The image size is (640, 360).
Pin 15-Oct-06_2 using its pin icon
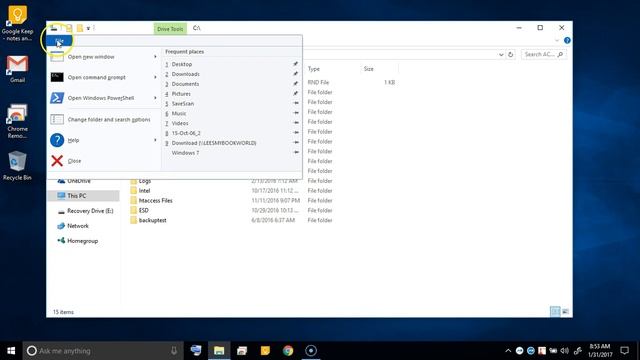click(296, 133)
